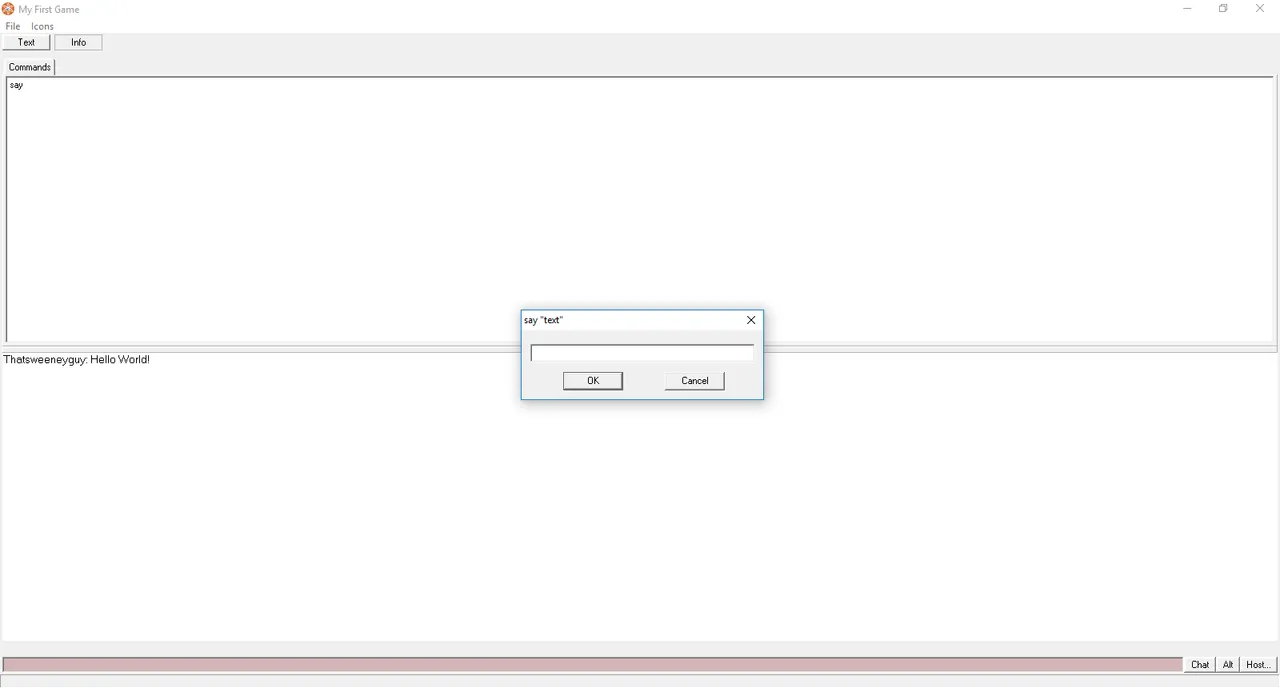Viewport: 1280px width, 688px height.
Task: Switch to the Info pane button
Action: [x=78, y=42]
